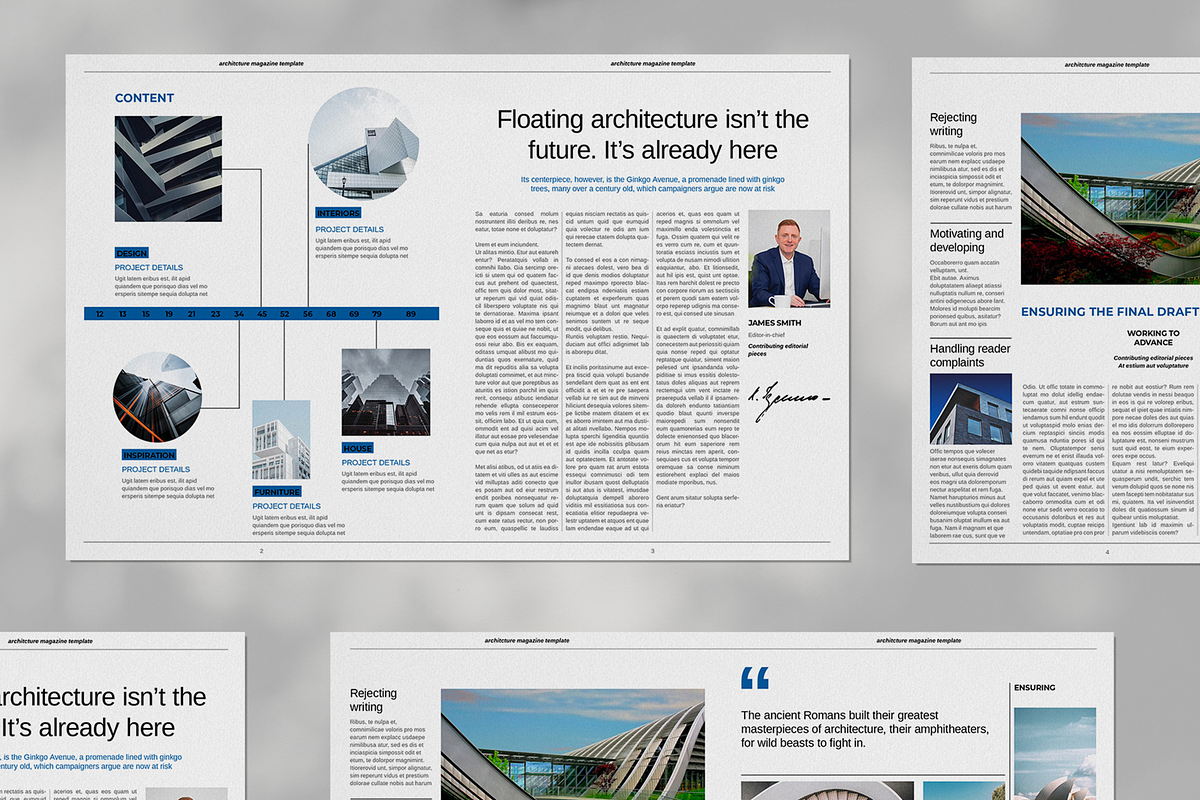Select page number 34 on the timeline bar
The height and width of the screenshot is (800, 1200).
[x=237, y=313]
